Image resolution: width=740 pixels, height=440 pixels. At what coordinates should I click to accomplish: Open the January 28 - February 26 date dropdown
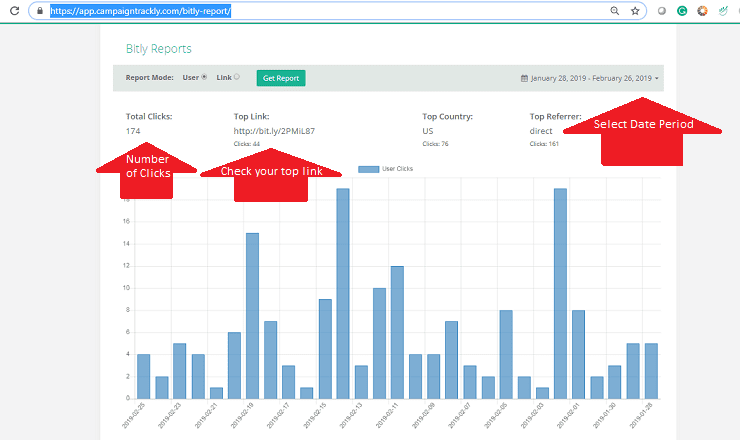coord(589,78)
